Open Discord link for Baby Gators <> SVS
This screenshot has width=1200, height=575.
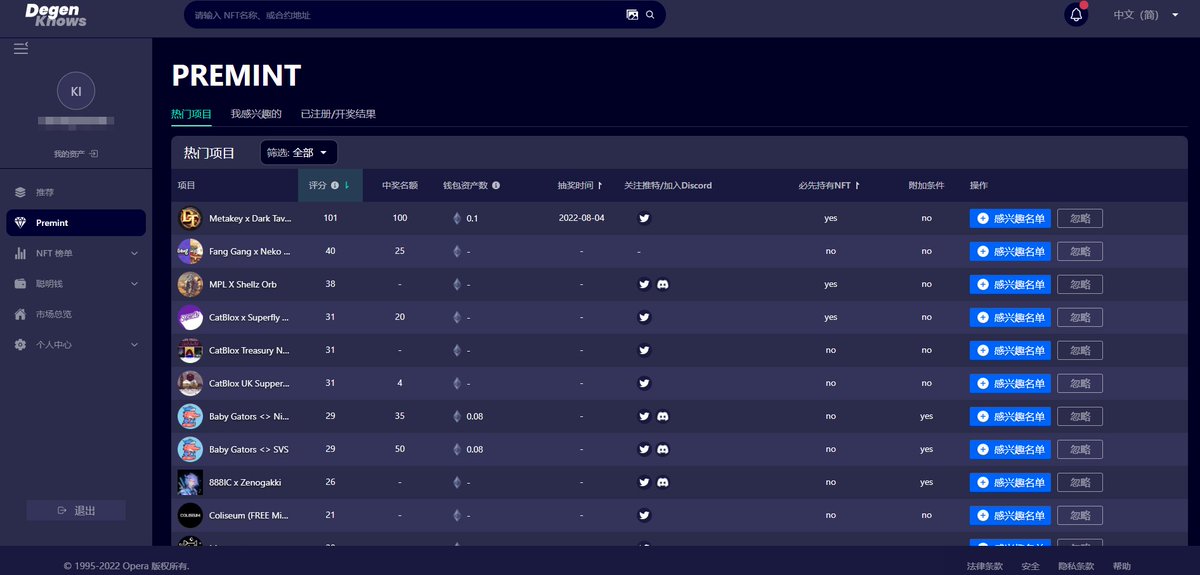663,449
